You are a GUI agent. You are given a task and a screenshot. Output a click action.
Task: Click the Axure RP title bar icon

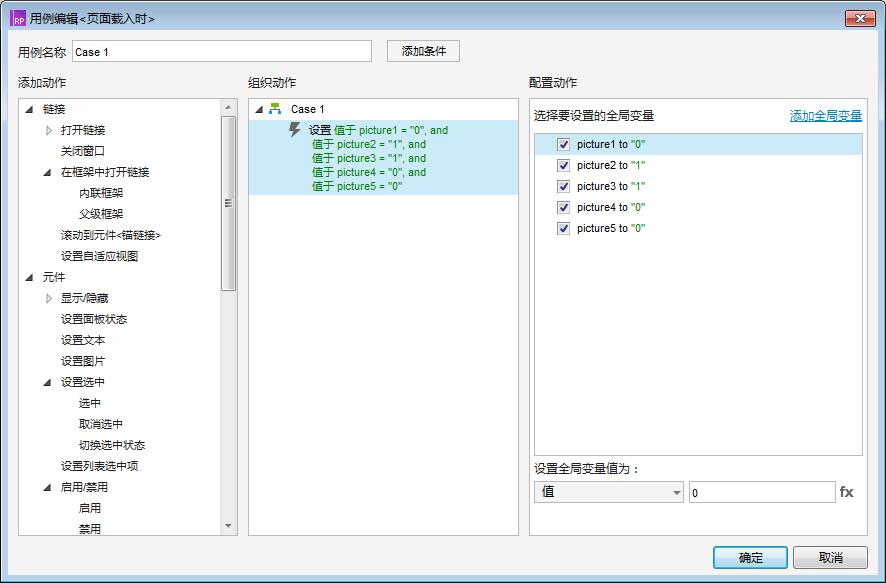point(18,18)
